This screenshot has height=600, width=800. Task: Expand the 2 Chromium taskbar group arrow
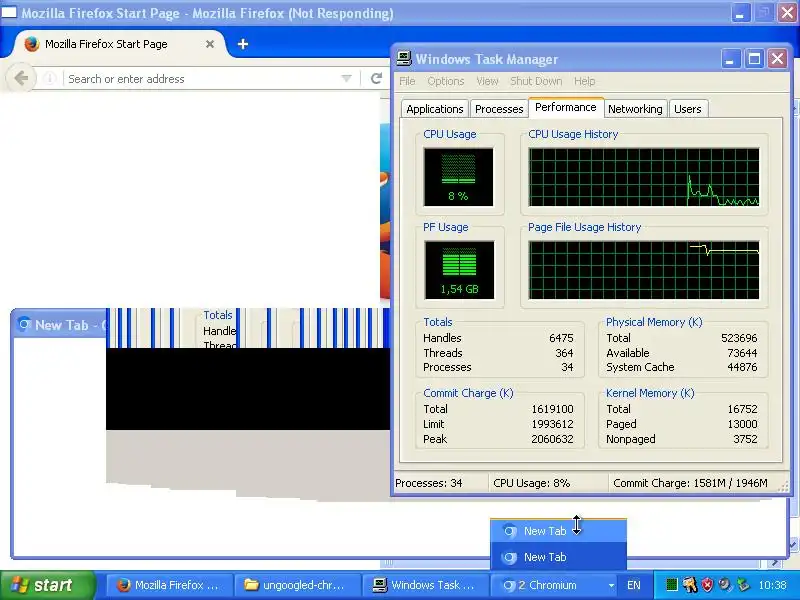(x=611, y=585)
